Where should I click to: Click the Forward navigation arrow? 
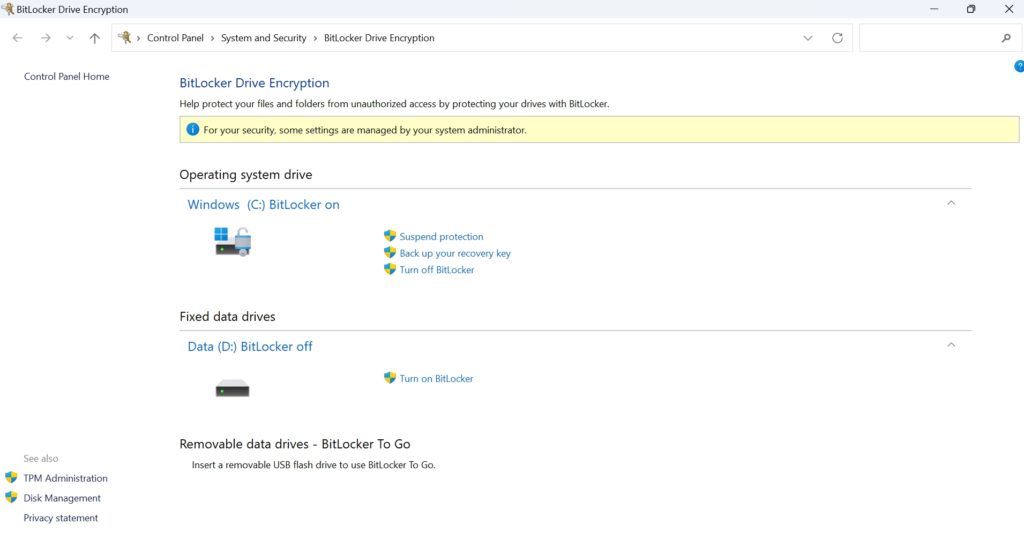click(x=45, y=38)
